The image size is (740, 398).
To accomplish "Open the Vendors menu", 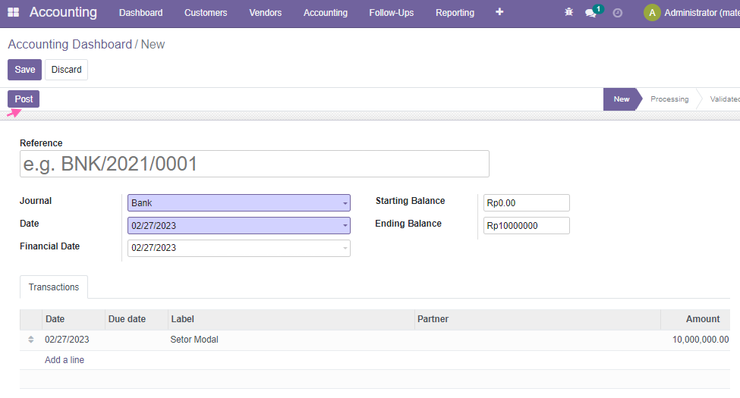I will pos(265,13).
